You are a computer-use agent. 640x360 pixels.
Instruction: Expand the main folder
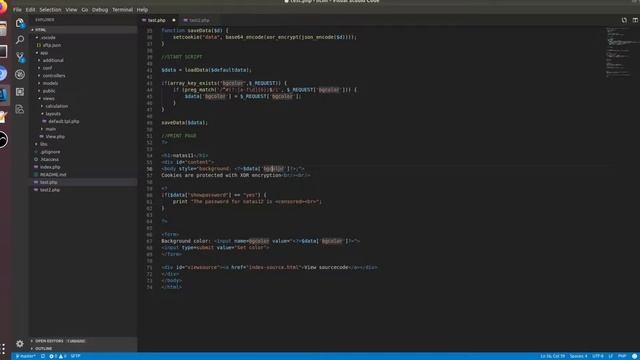pyautogui.click(x=51, y=129)
